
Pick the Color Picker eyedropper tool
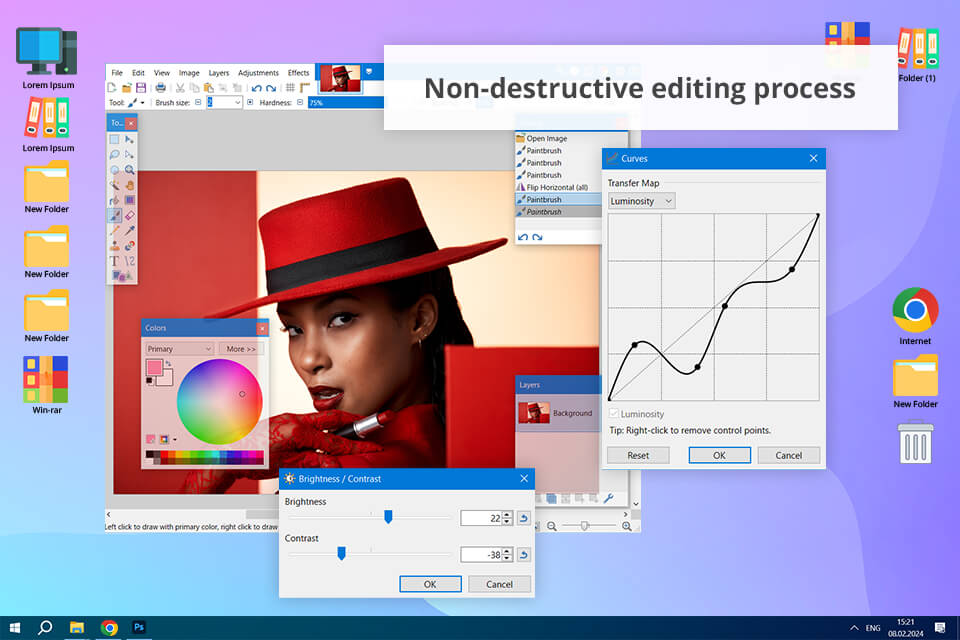pyautogui.click(x=129, y=230)
